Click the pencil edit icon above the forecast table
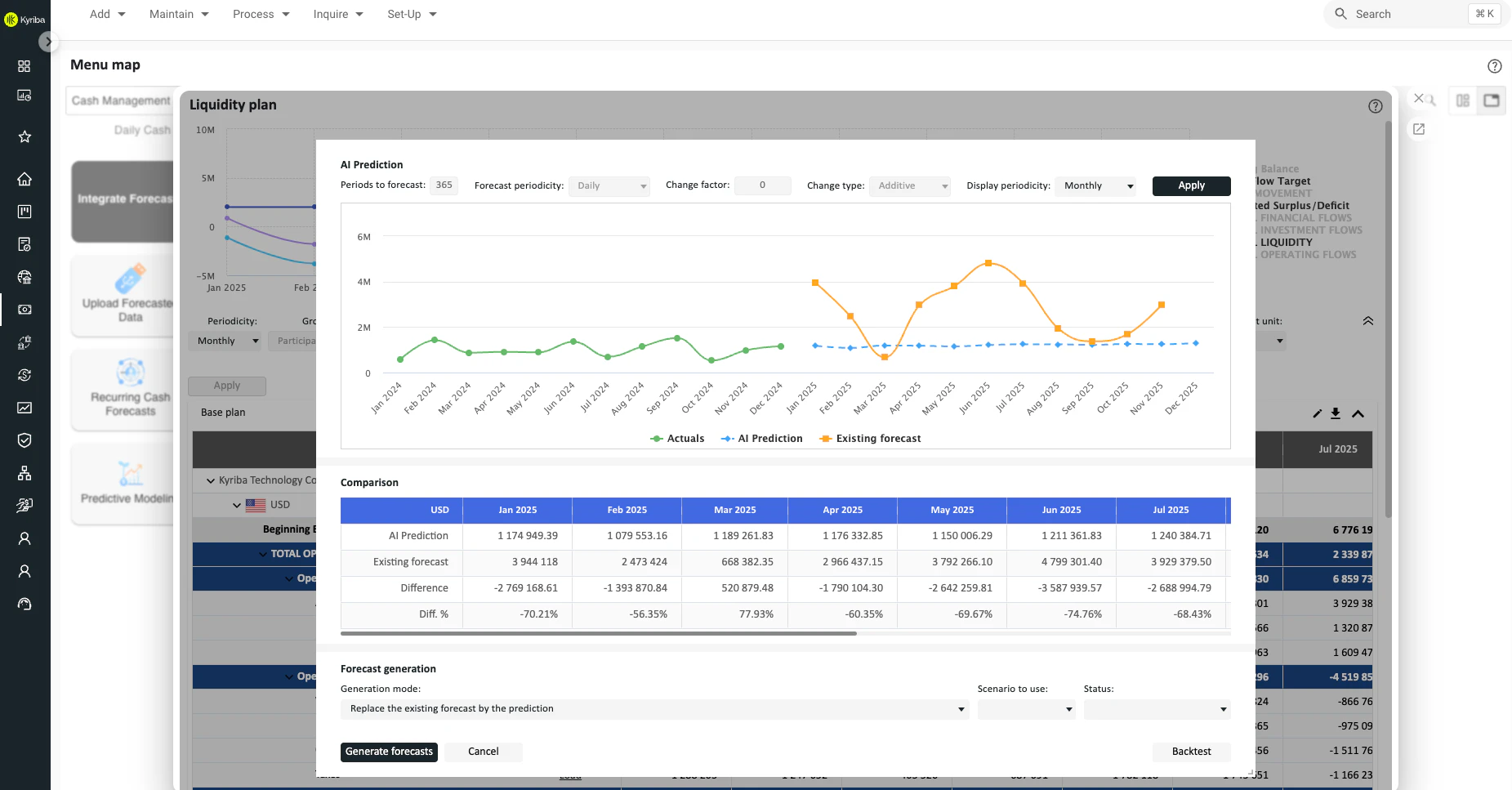This screenshot has height=790, width=1512. [1317, 414]
